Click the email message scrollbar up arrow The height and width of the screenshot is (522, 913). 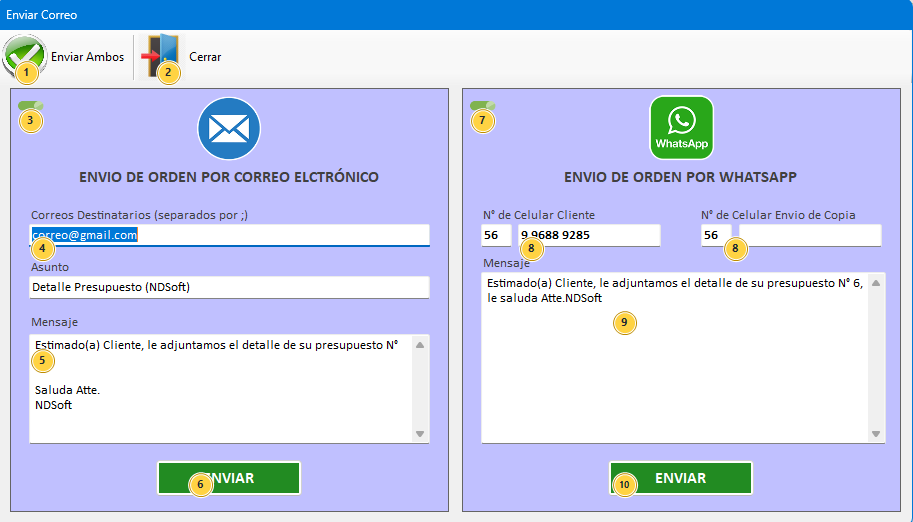click(420, 345)
